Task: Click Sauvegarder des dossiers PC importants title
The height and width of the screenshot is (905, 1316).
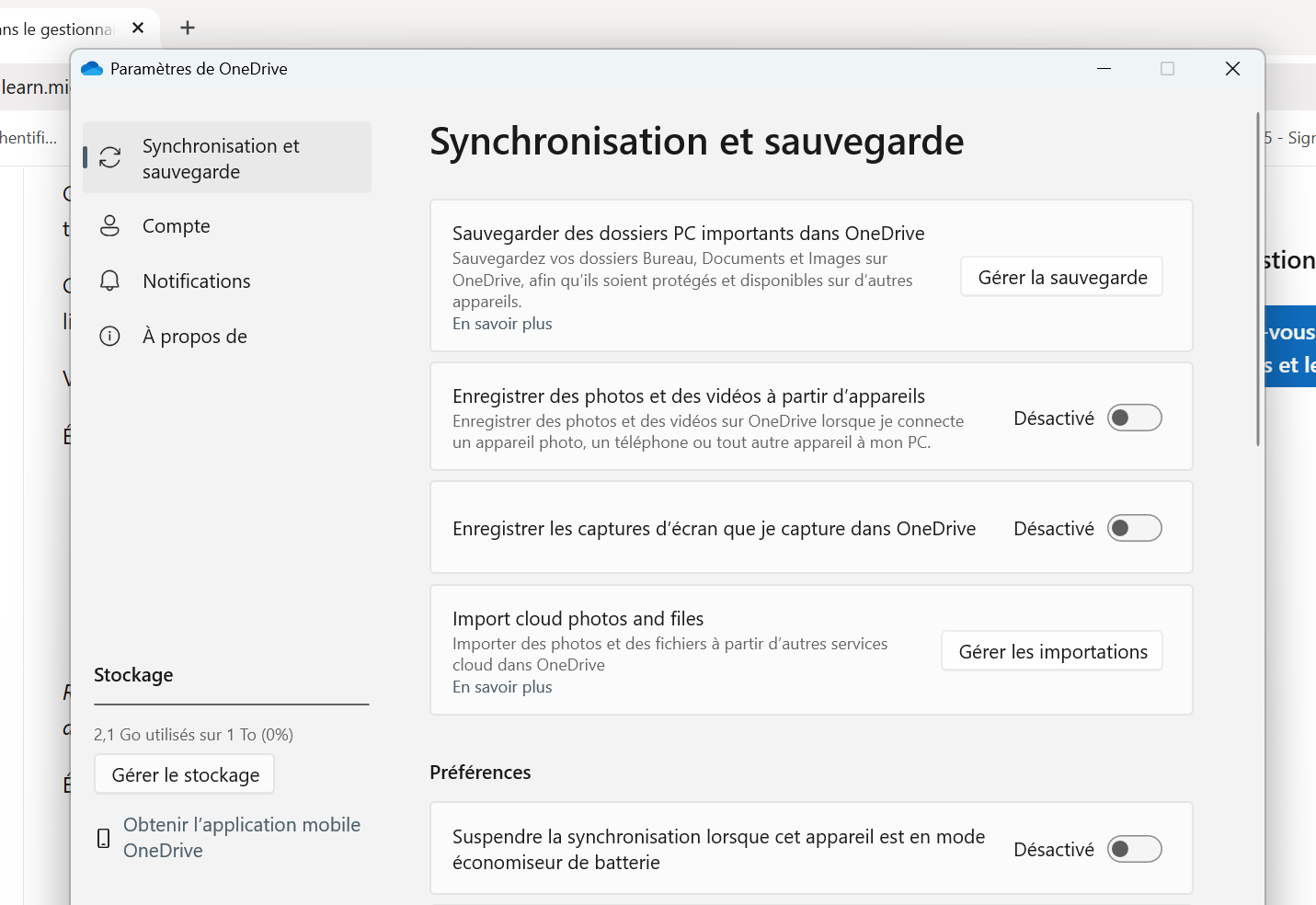Action: coord(689,234)
